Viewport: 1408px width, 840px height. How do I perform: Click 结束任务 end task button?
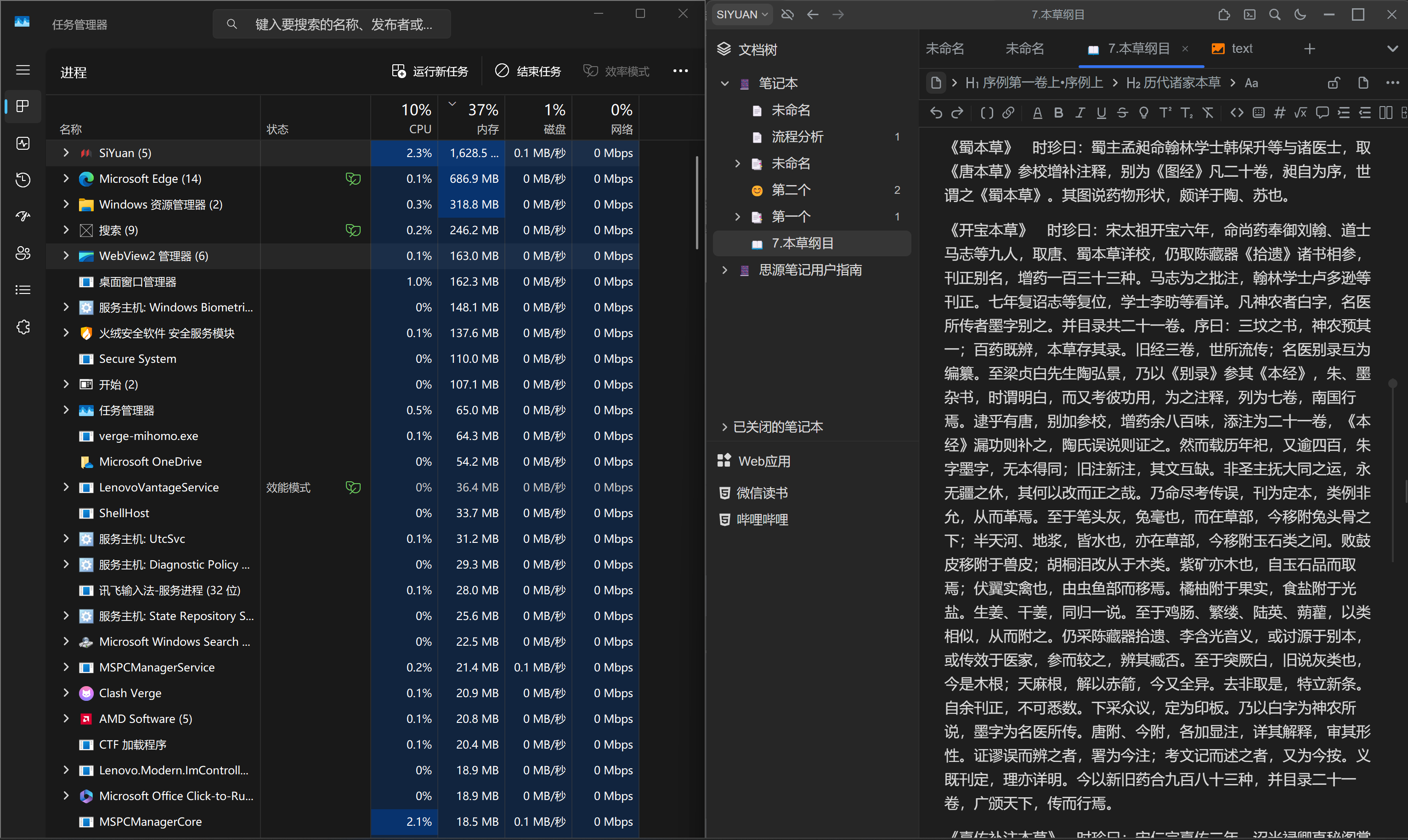tap(528, 71)
